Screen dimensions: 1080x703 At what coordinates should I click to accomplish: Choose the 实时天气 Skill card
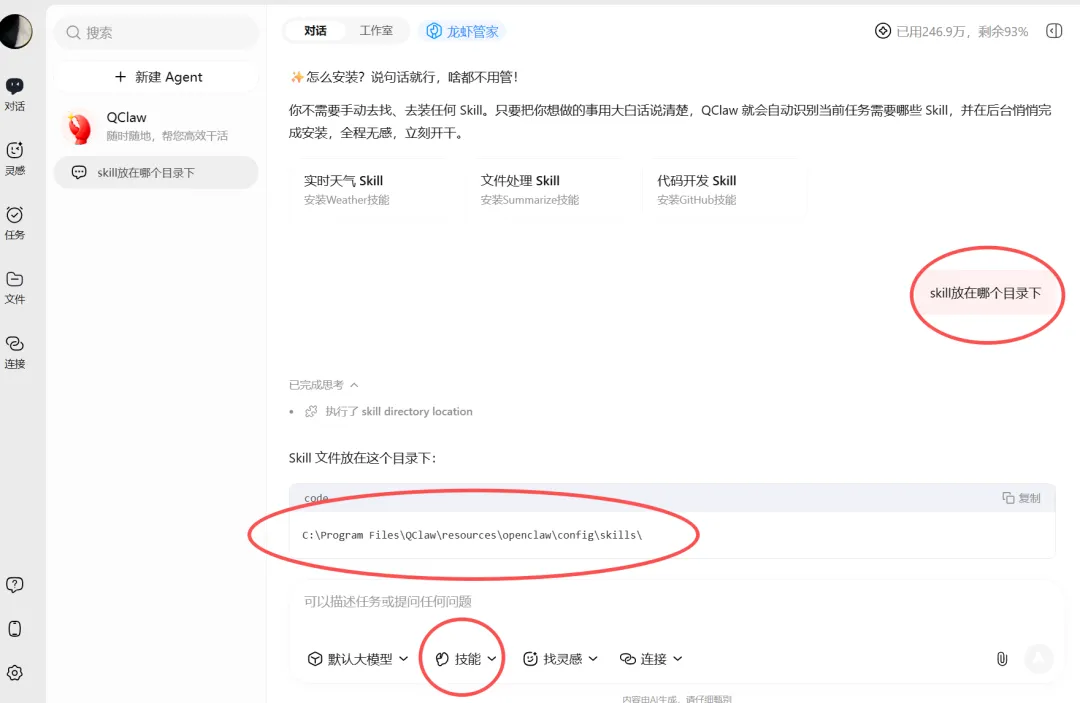[367, 189]
